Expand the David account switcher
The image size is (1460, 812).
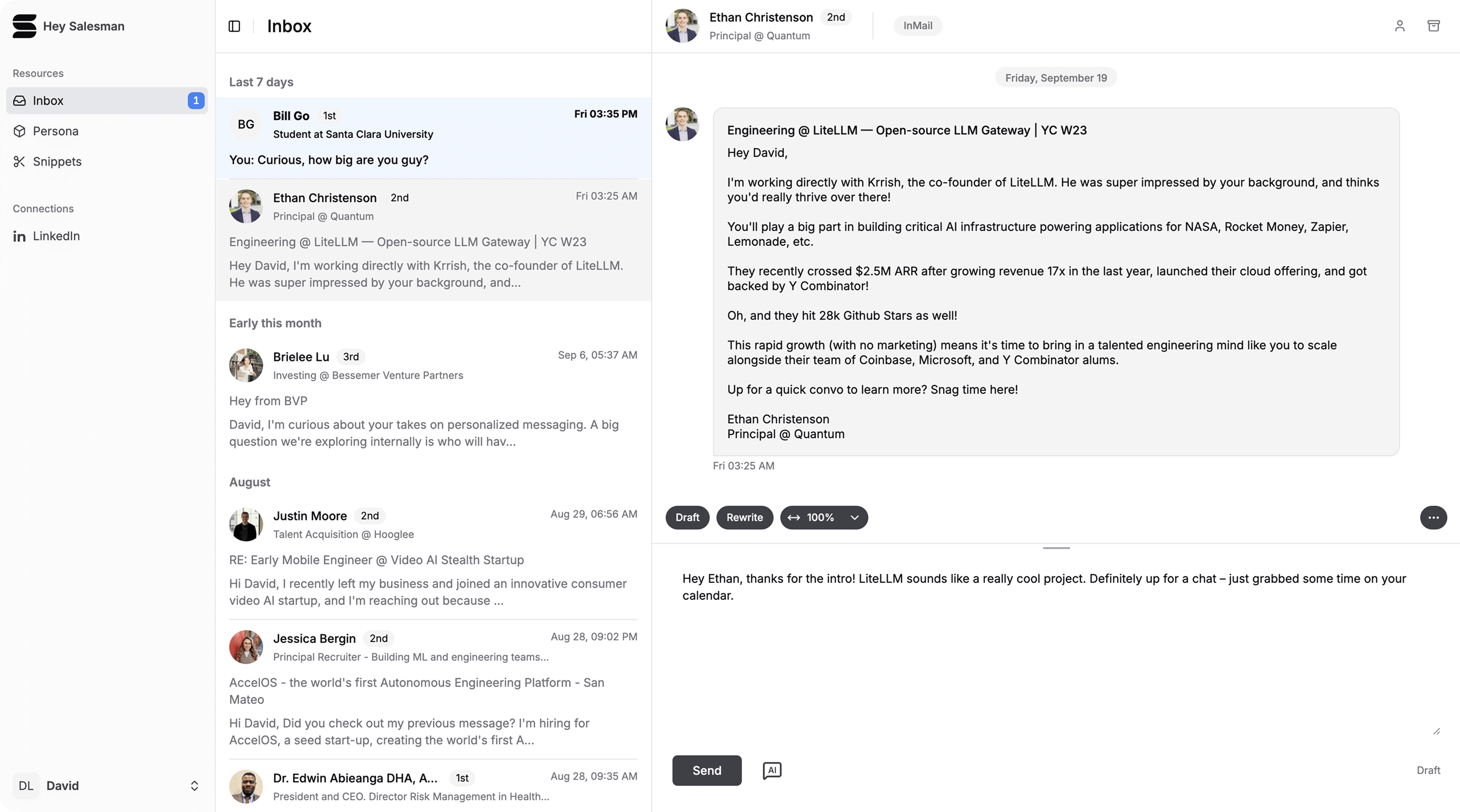click(x=195, y=785)
